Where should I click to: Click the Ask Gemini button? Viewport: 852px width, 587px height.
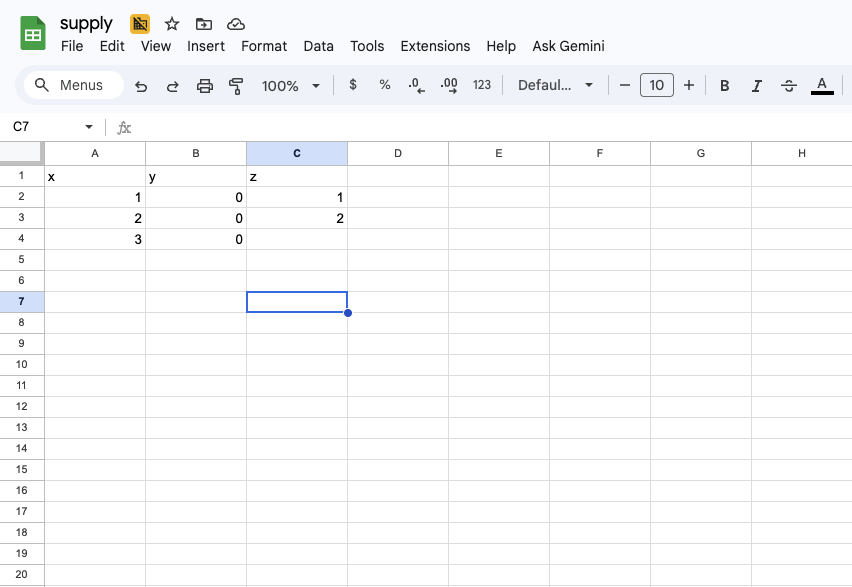tap(568, 46)
